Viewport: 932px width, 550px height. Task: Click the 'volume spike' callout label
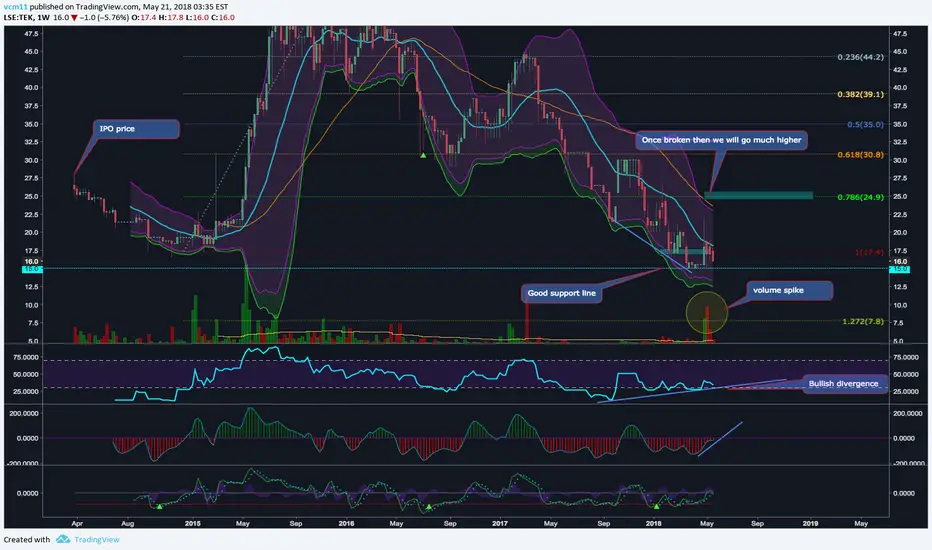point(788,290)
